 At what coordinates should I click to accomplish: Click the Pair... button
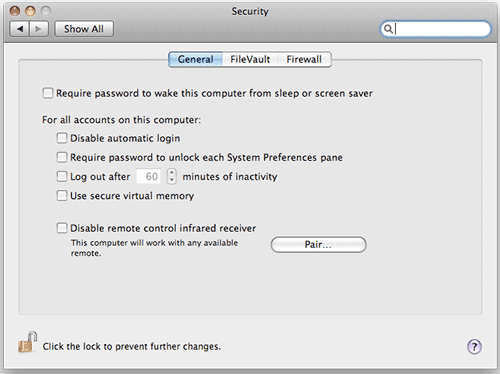pyautogui.click(x=318, y=245)
